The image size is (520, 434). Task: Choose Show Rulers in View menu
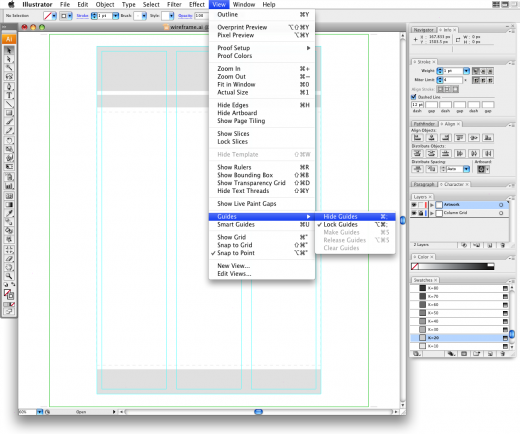(x=262, y=167)
